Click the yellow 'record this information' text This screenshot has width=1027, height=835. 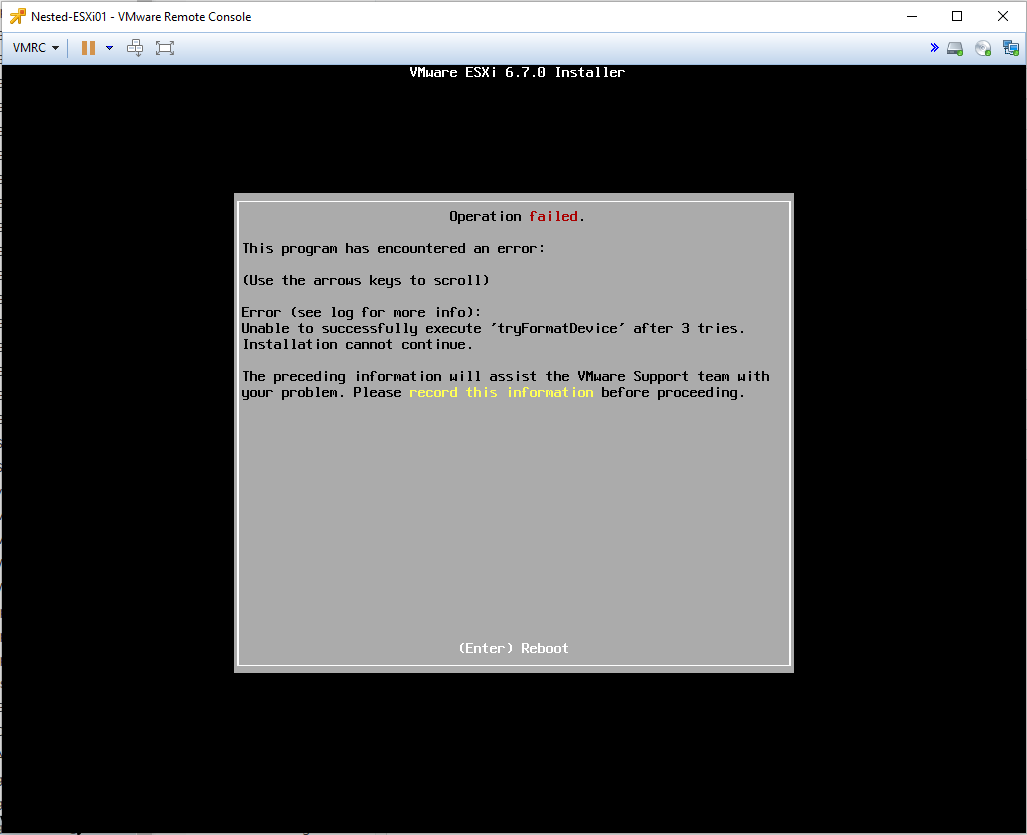[501, 393]
